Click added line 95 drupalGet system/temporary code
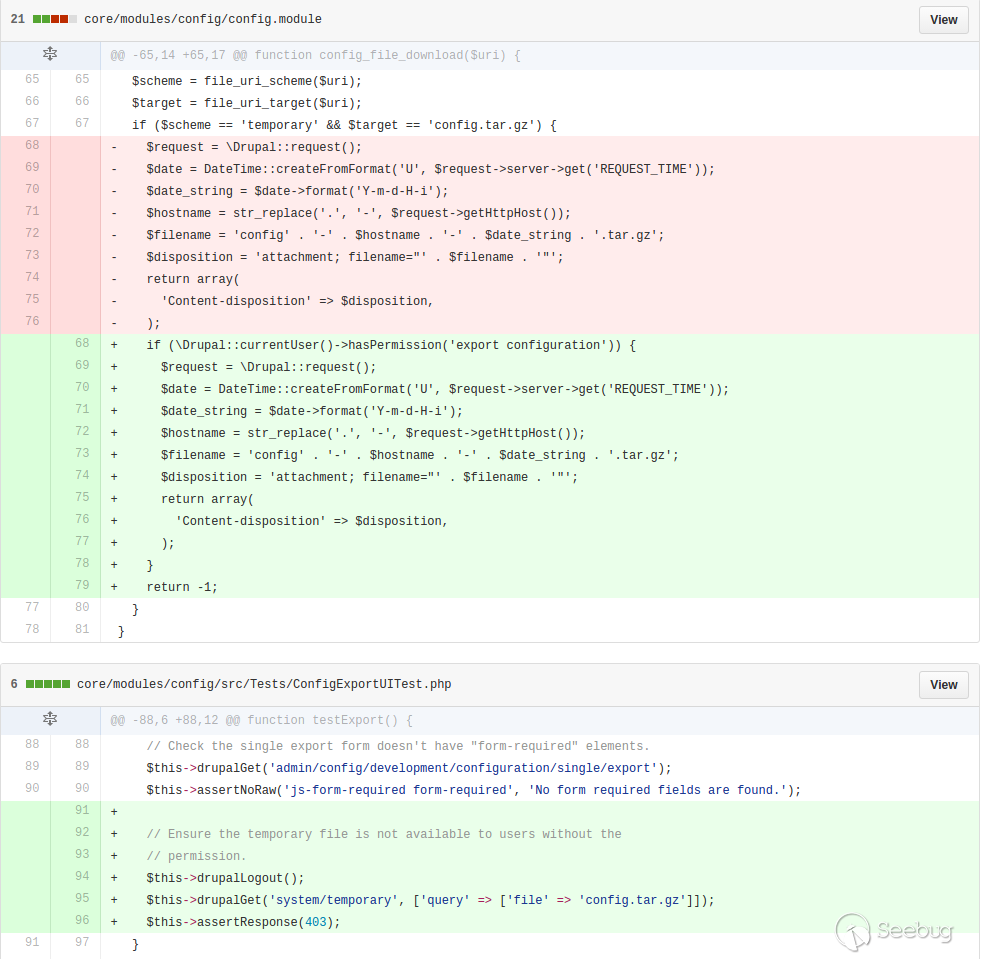981x959 pixels. pos(430,900)
